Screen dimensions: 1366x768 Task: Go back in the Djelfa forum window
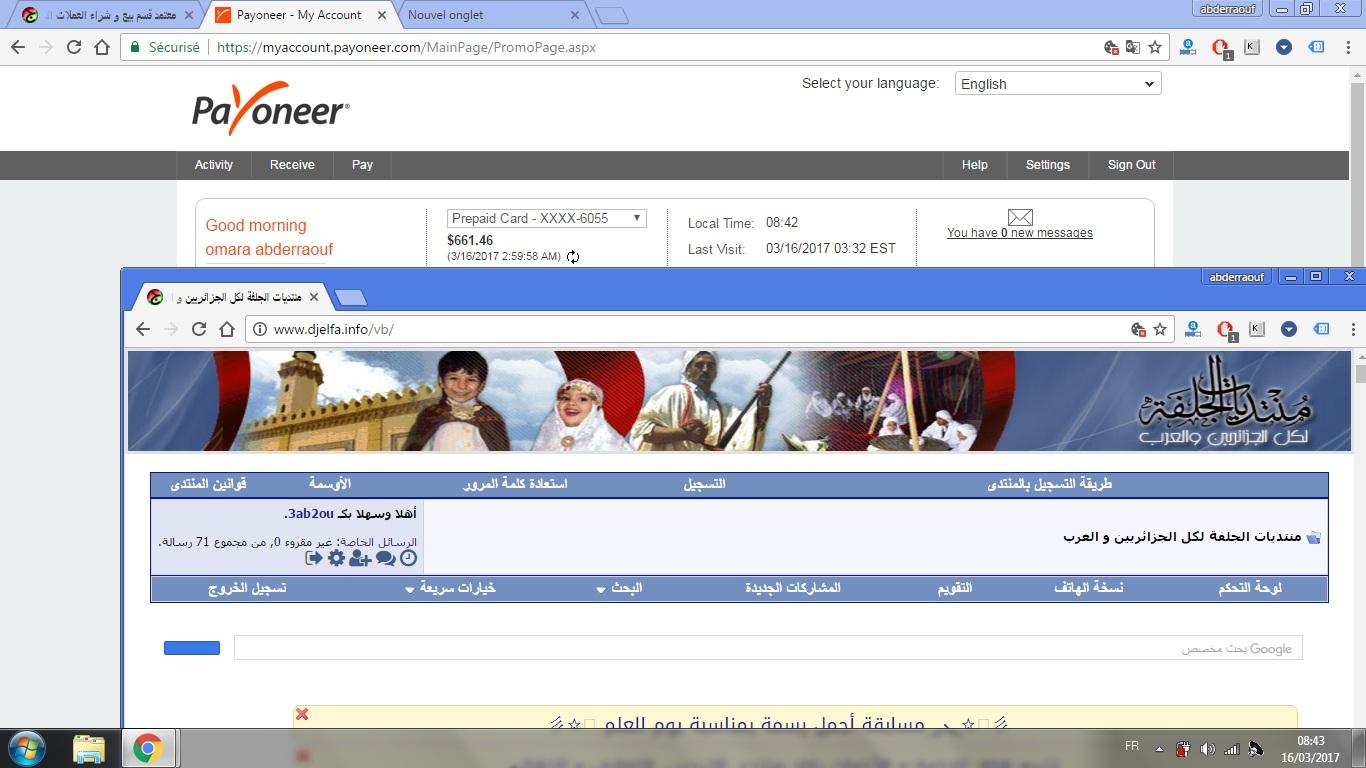point(143,329)
